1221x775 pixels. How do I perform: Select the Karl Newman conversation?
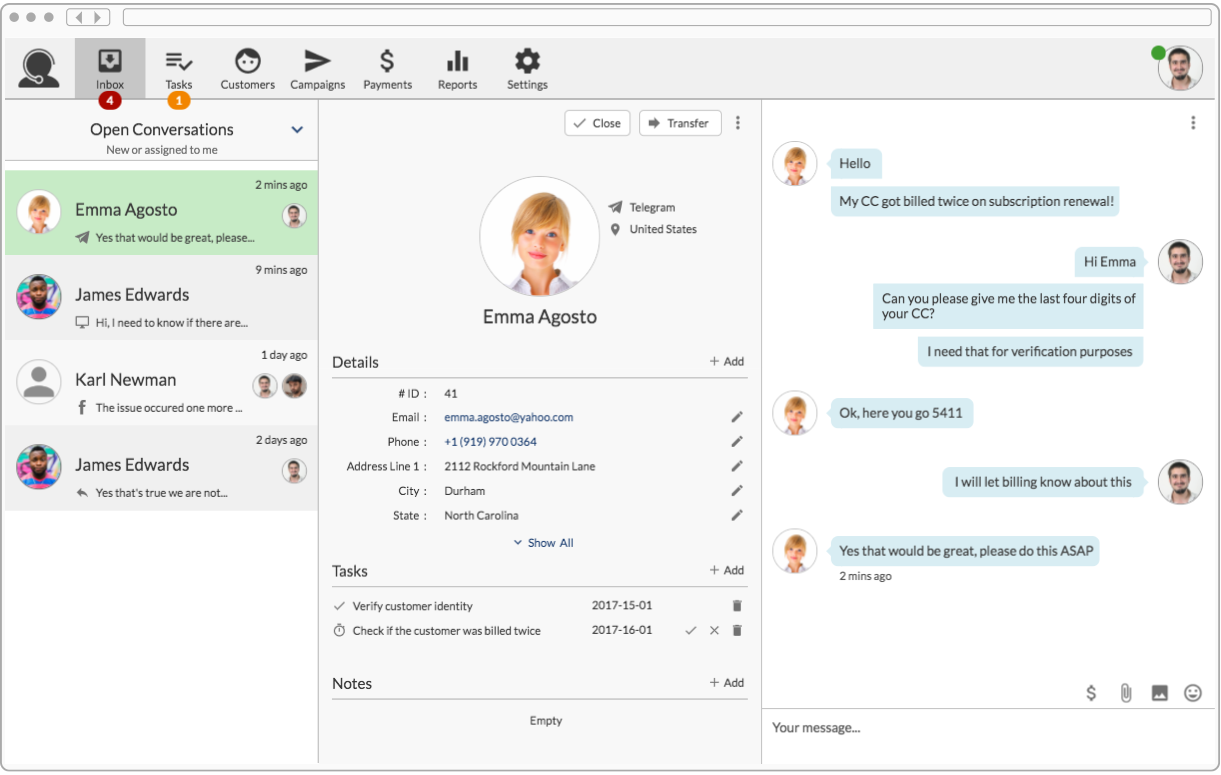click(x=161, y=385)
